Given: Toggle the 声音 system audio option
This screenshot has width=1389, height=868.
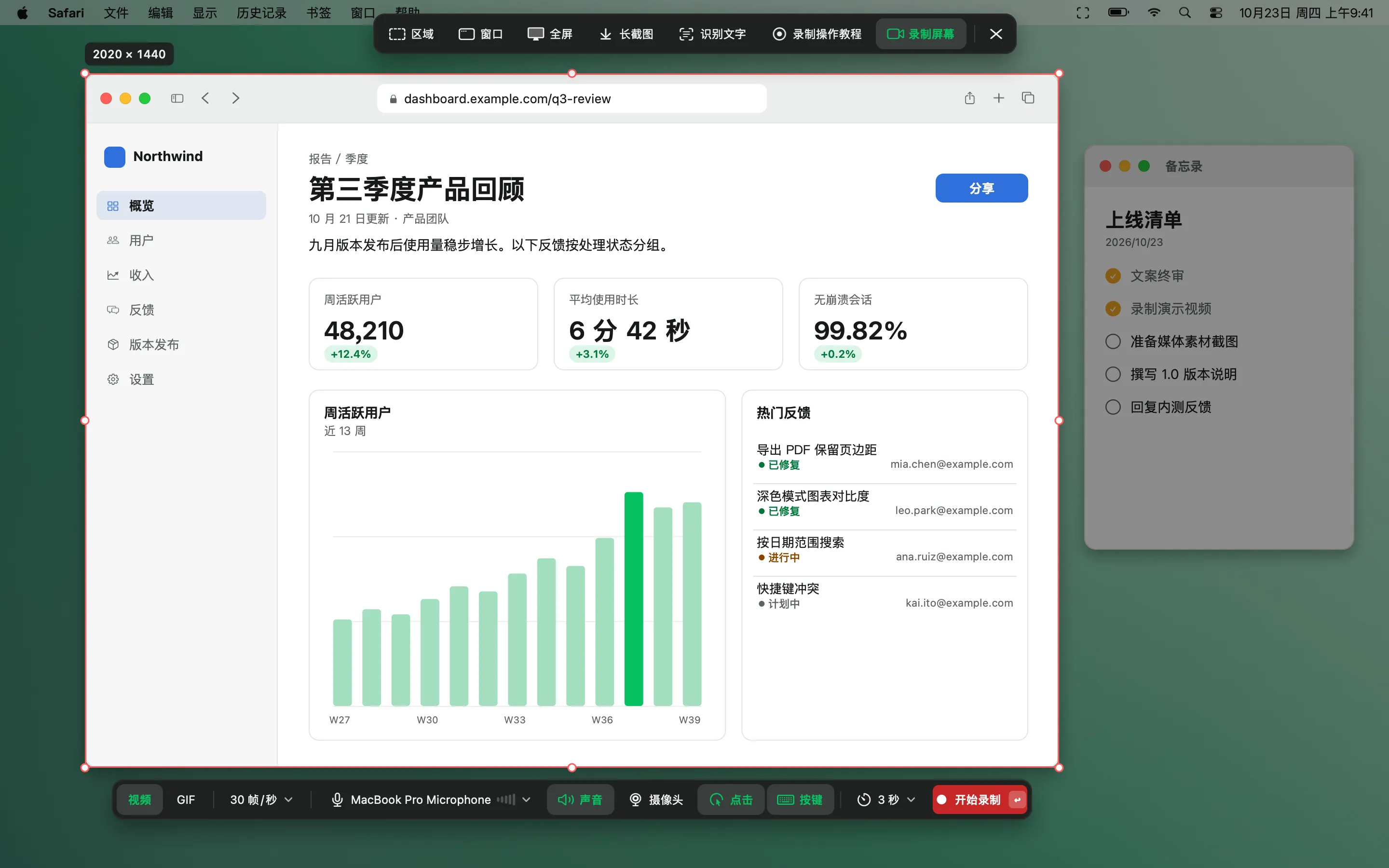Looking at the screenshot, I should (580, 800).
